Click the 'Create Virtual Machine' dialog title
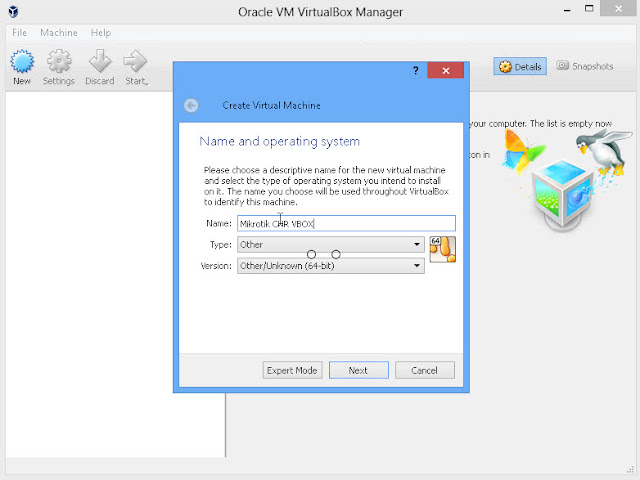 pyautogui.click(x=271, y=105)
